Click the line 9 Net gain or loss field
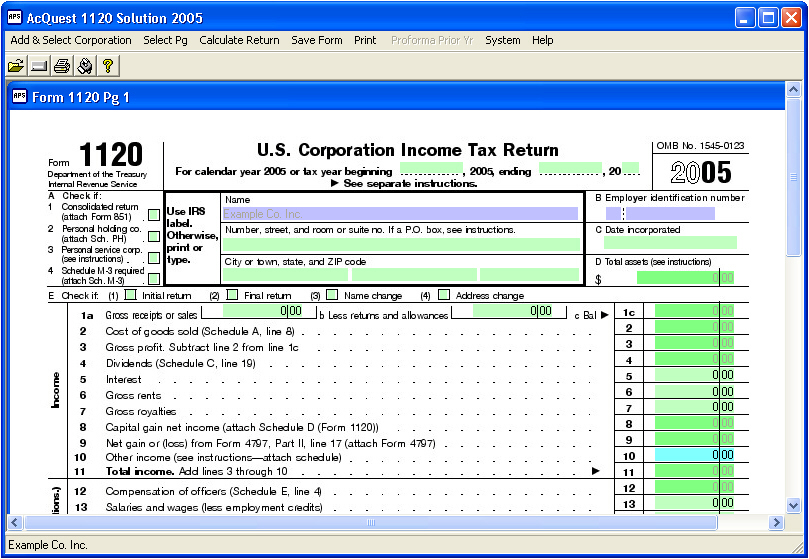Screen dimensions: 809x559 tap(694, 439)
